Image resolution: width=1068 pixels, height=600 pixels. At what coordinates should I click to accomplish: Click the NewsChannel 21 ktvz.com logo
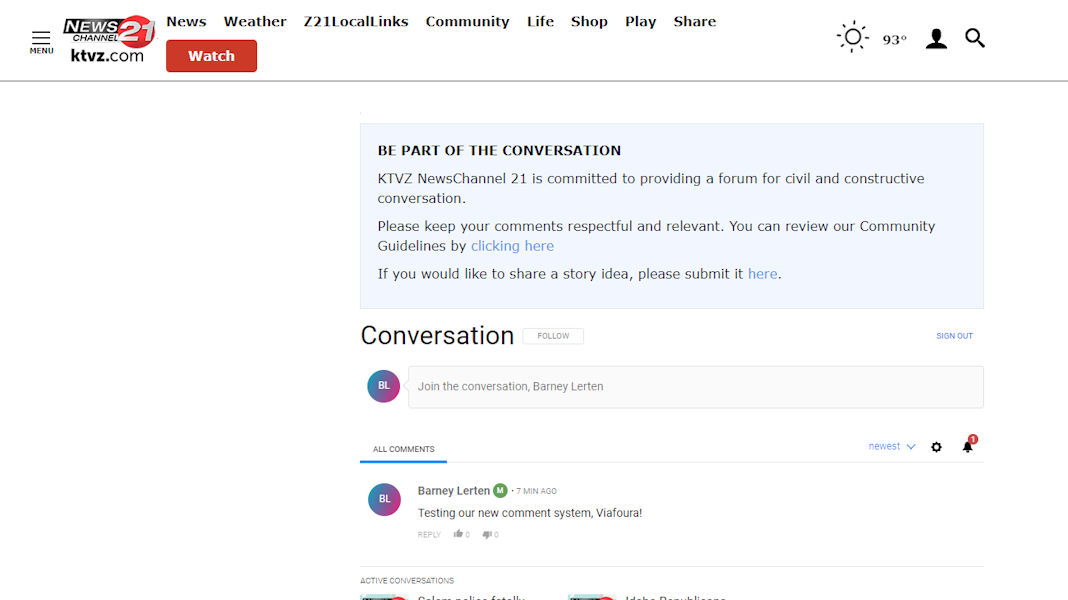[108, 40]
